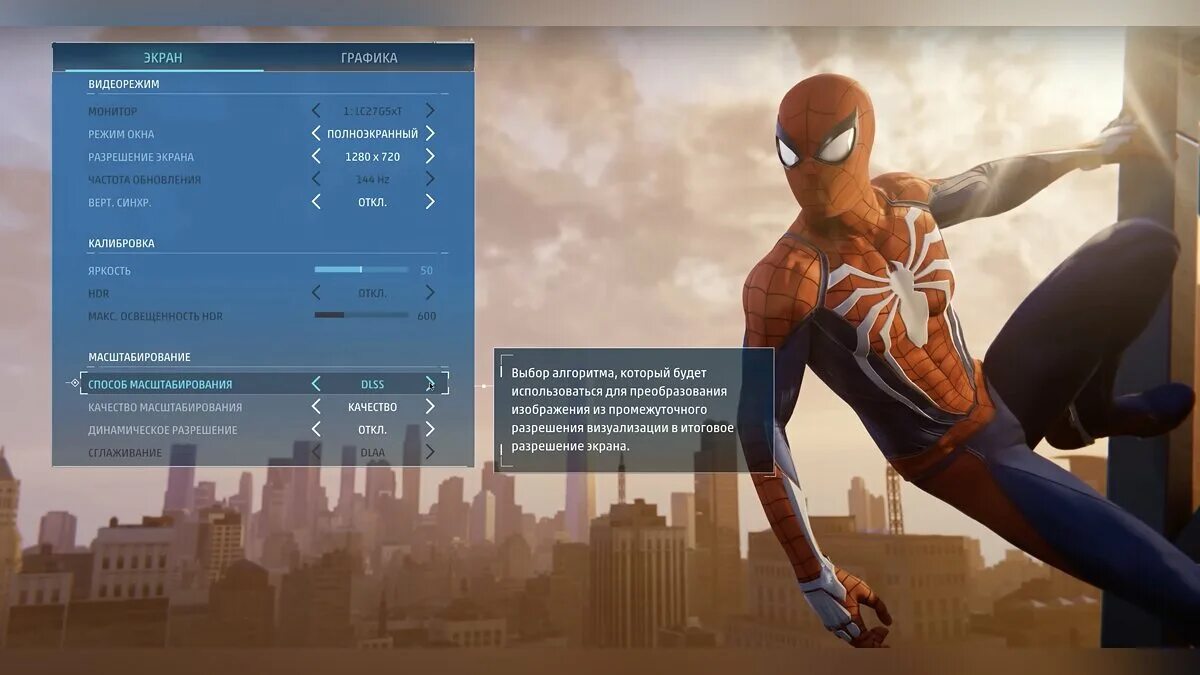Click left arrow for СГЛАЖИВАНИЕ

(x=316, y=452)
